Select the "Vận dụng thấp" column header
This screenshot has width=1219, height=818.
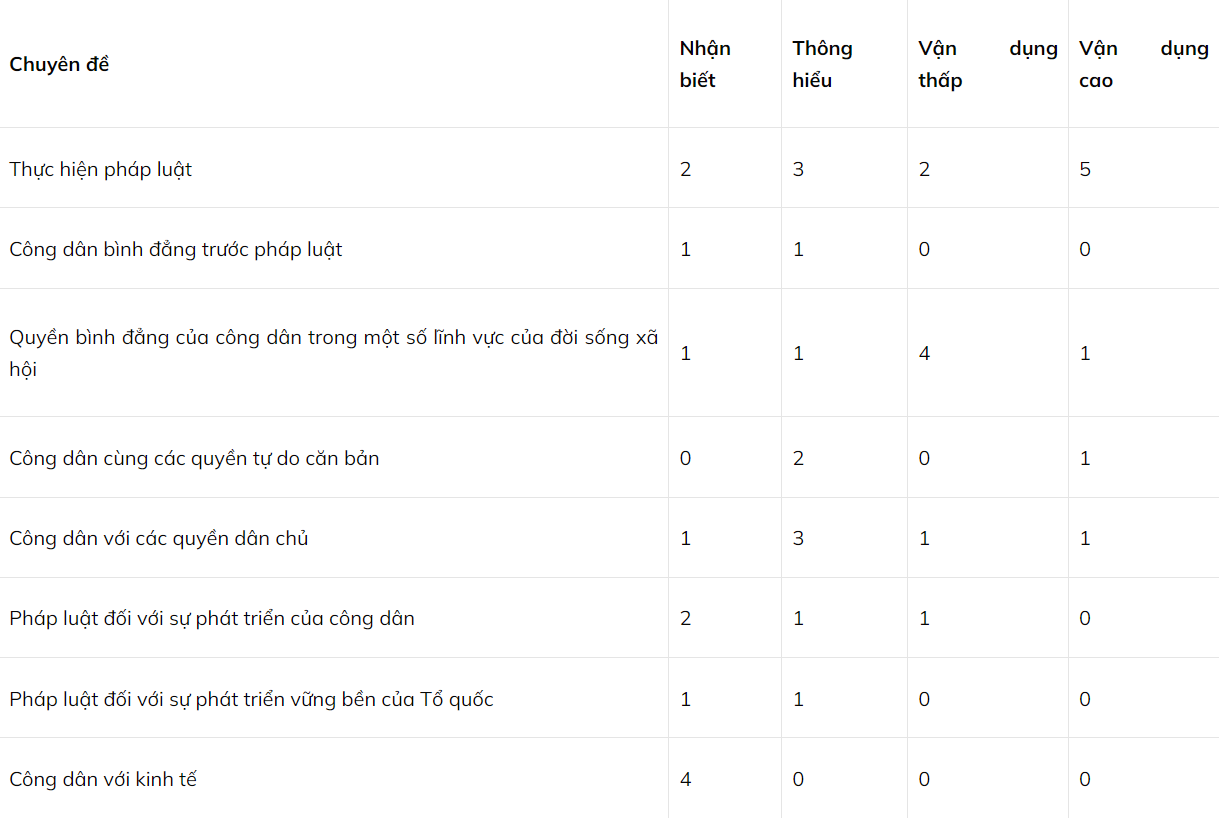[987, 64]
